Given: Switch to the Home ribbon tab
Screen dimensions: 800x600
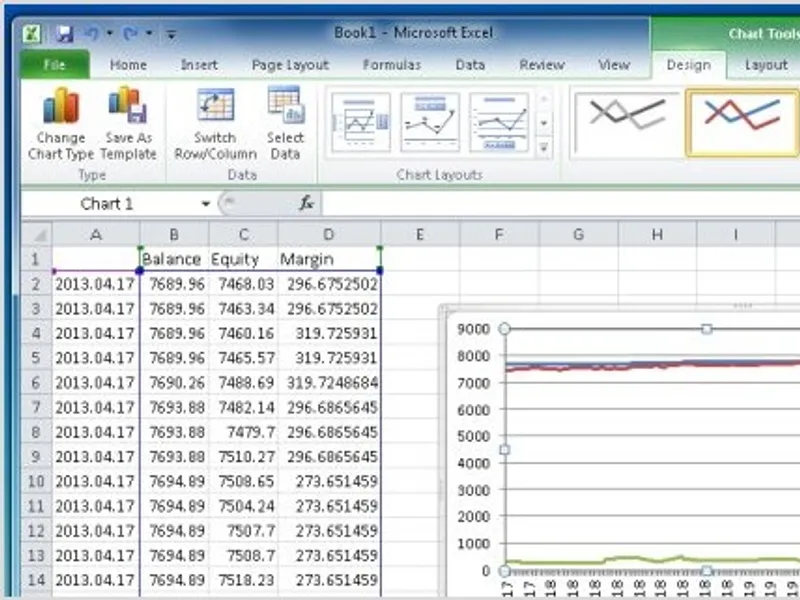Looking at the screenshot, I should tap(128, 65).
